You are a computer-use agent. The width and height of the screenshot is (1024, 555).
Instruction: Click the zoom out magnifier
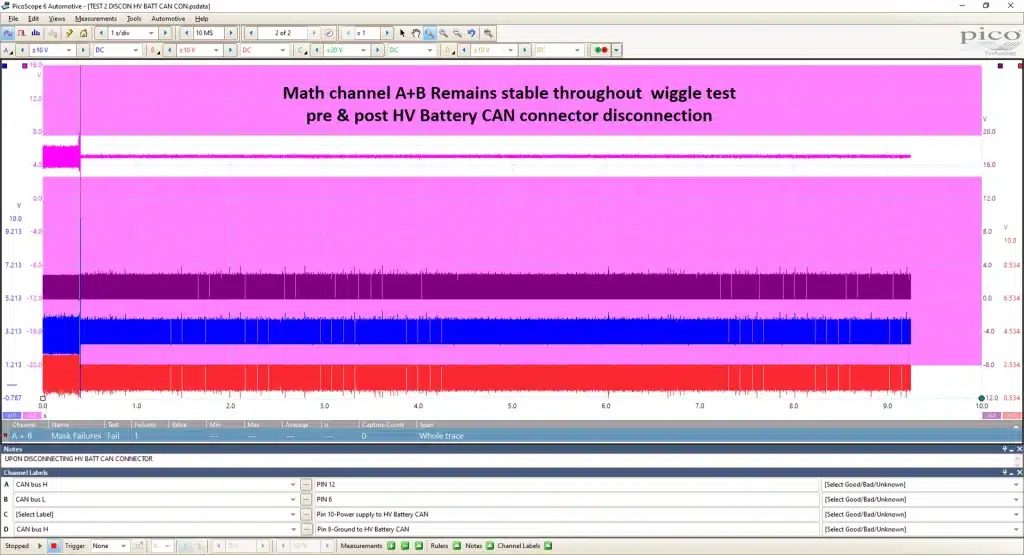(x=458, y=33)
